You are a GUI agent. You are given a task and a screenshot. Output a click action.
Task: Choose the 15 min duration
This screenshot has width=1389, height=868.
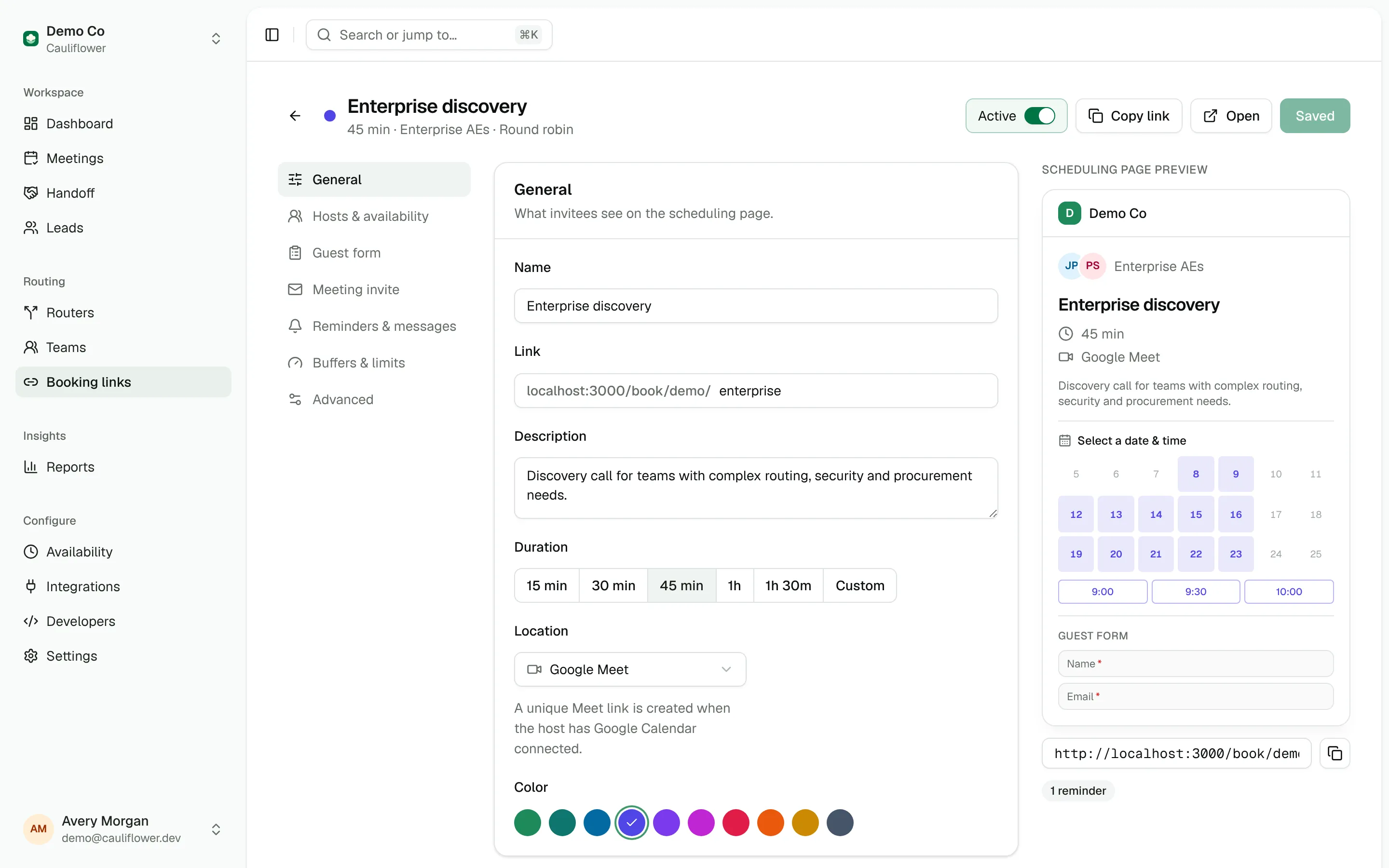click(x=546, y=585)
